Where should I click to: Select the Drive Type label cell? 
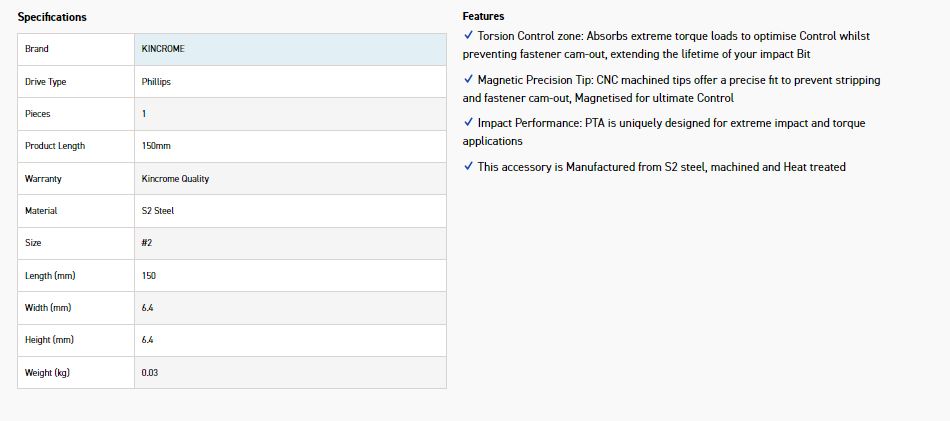[x=45, y=82]
